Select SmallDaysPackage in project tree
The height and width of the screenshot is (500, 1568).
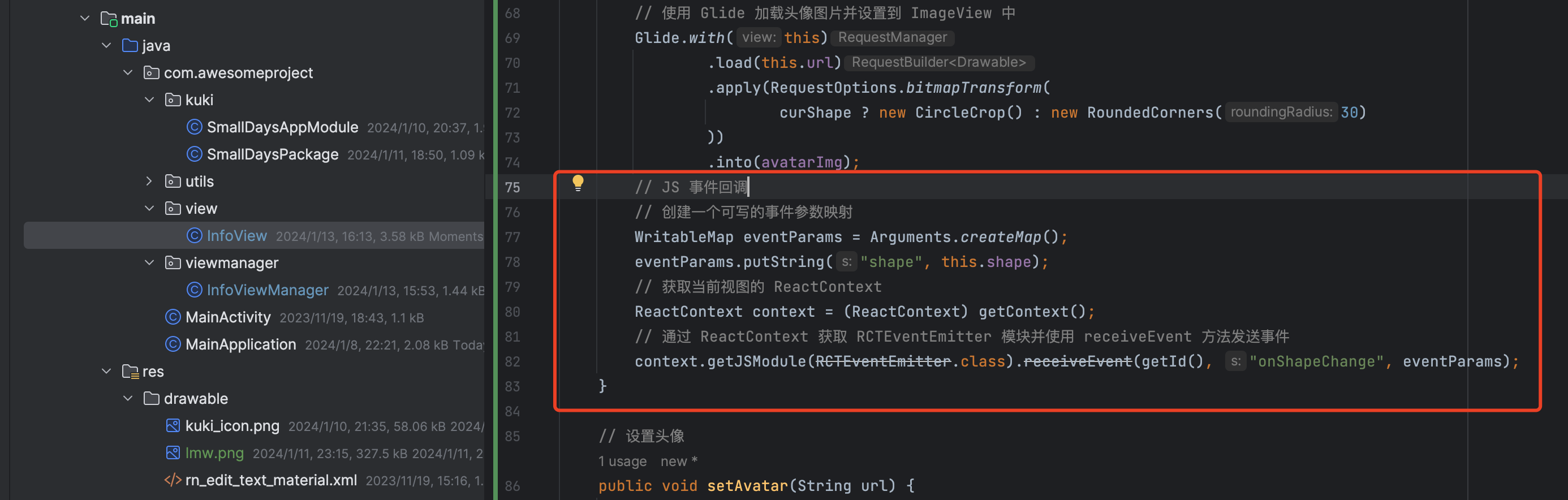tap(273, 154)
